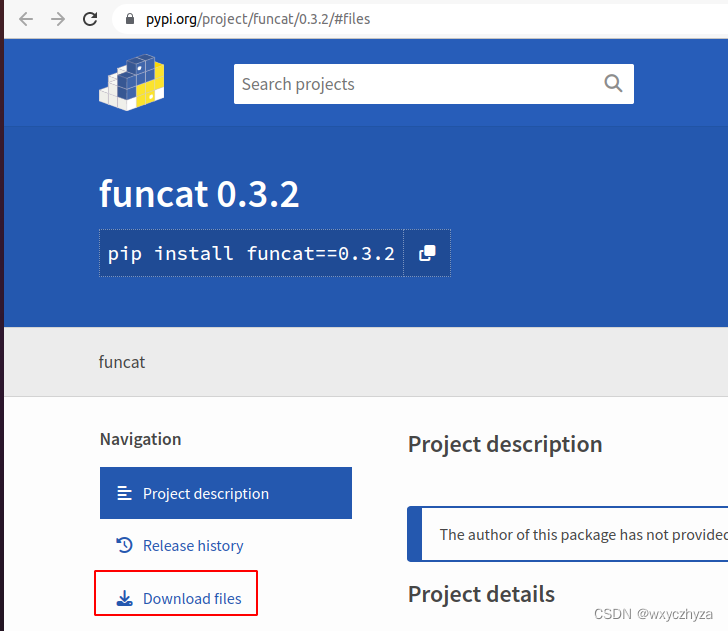This screenshot has height=631, width=728.
Task: Go forward with the browser forward arrow
Action: (x=58, y=19)
